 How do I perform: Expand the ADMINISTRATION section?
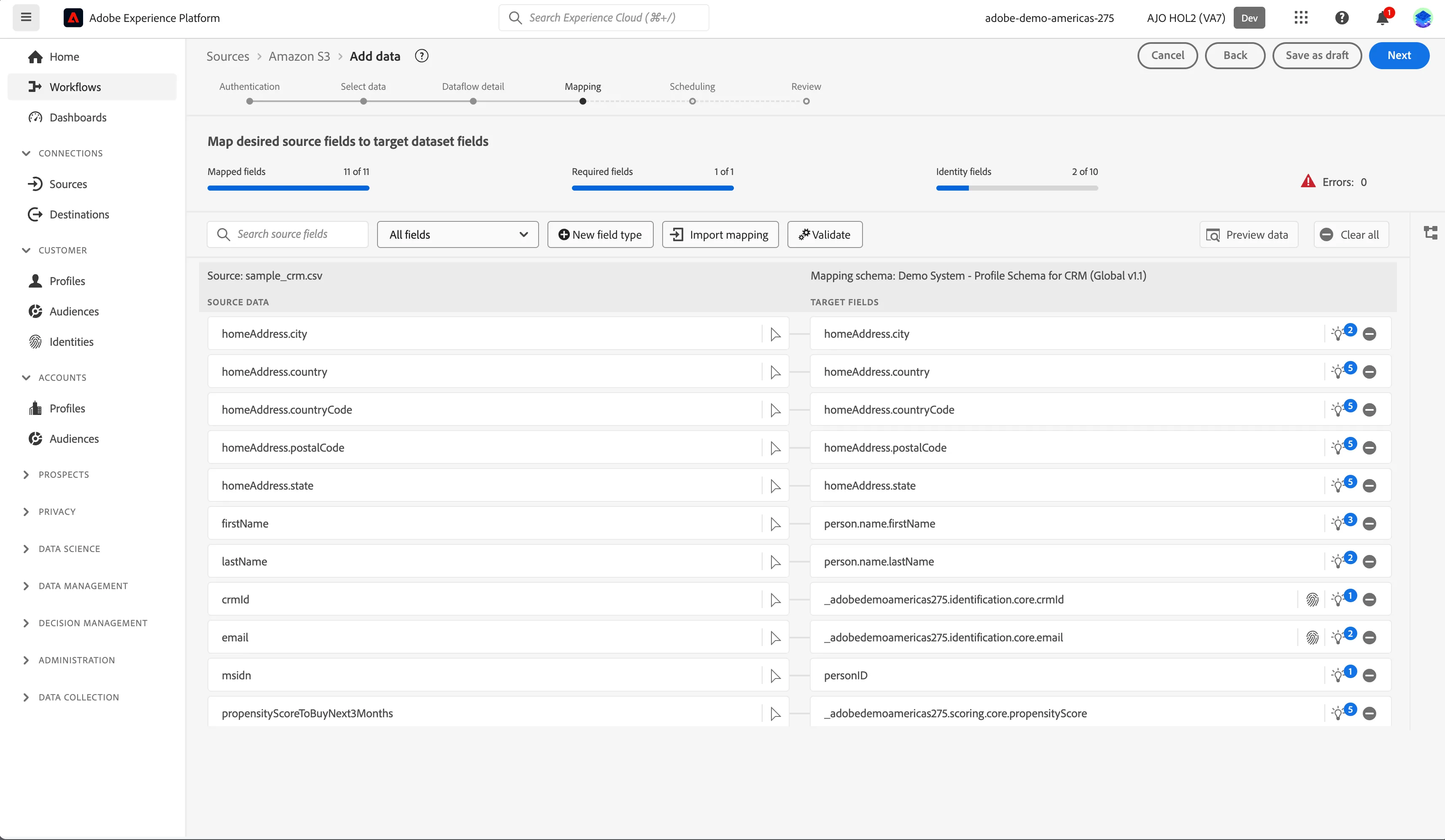(x=26, y=660)
